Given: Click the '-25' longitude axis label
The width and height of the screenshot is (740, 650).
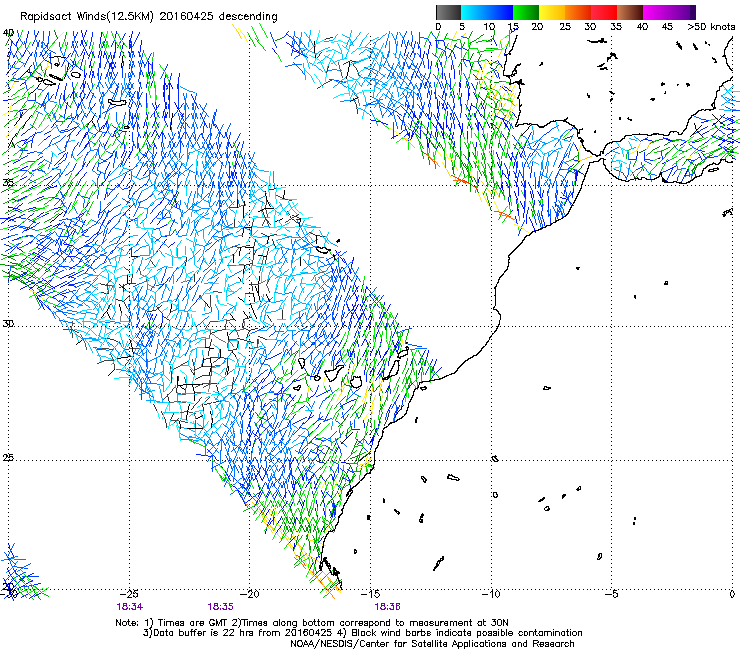Looking at the screenshot, I should [129, 594].
